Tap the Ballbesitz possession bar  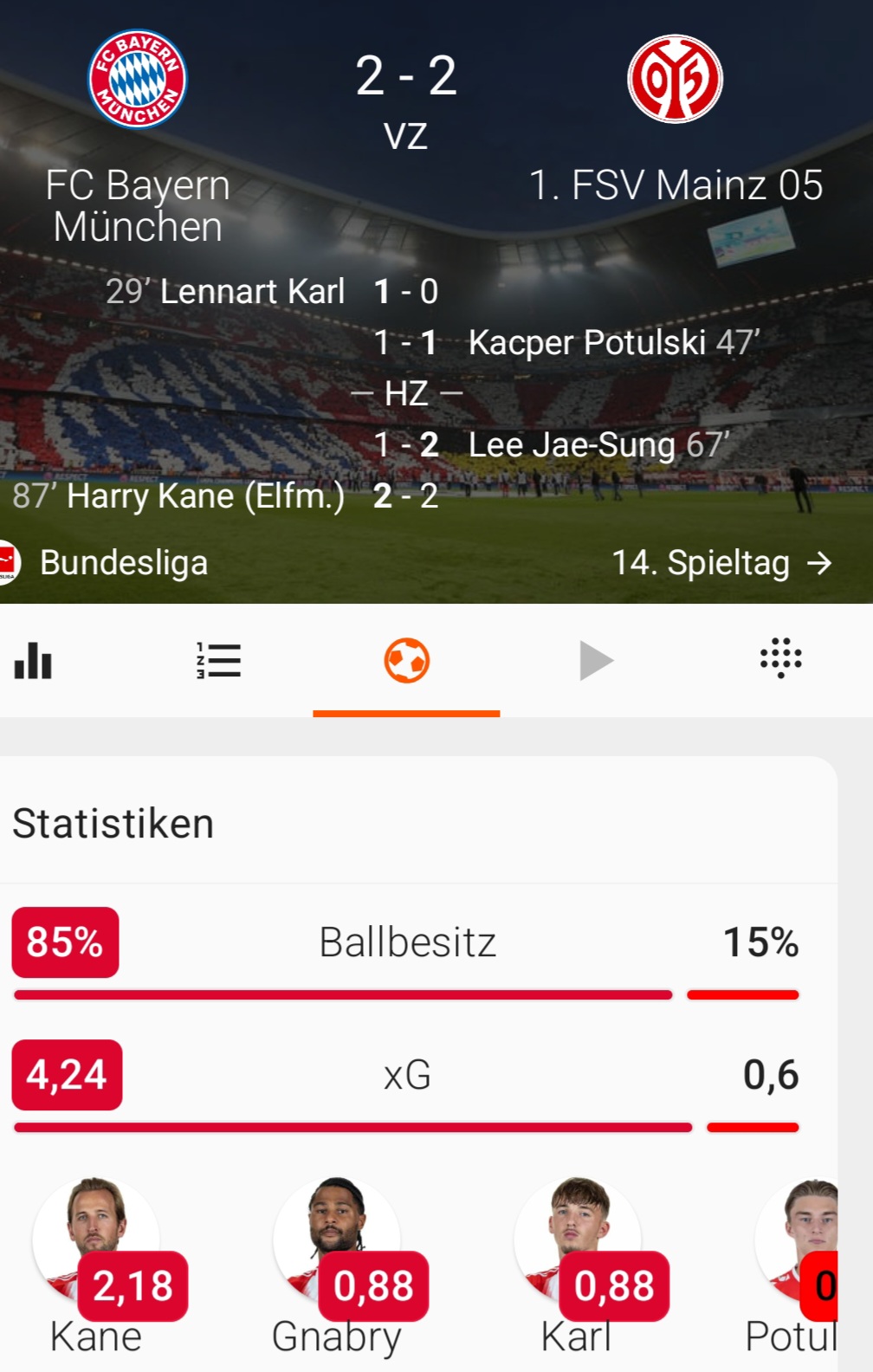(407, 994)
